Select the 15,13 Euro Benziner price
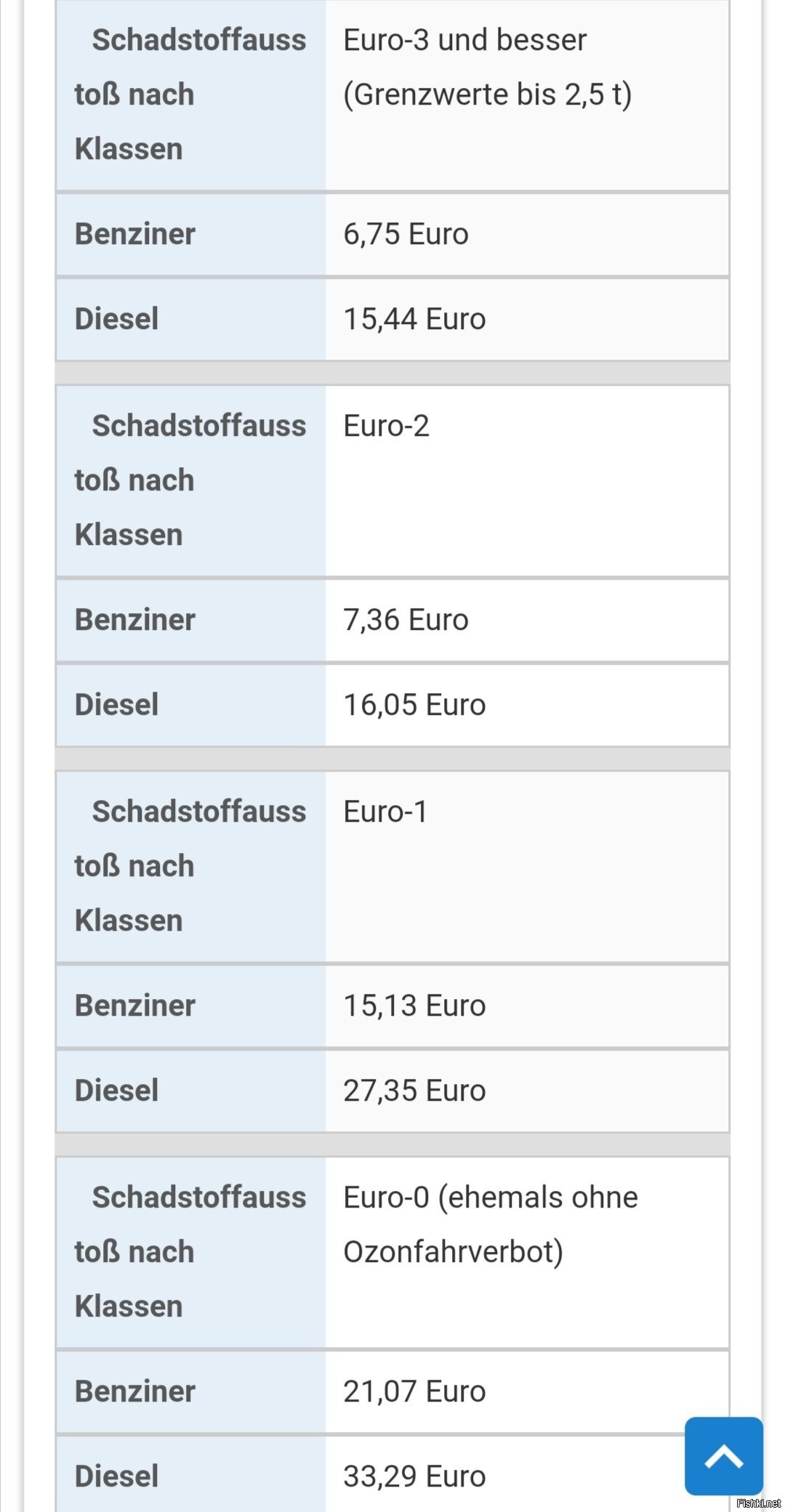Screen dimensions: 785x1512 (414, 1006)
